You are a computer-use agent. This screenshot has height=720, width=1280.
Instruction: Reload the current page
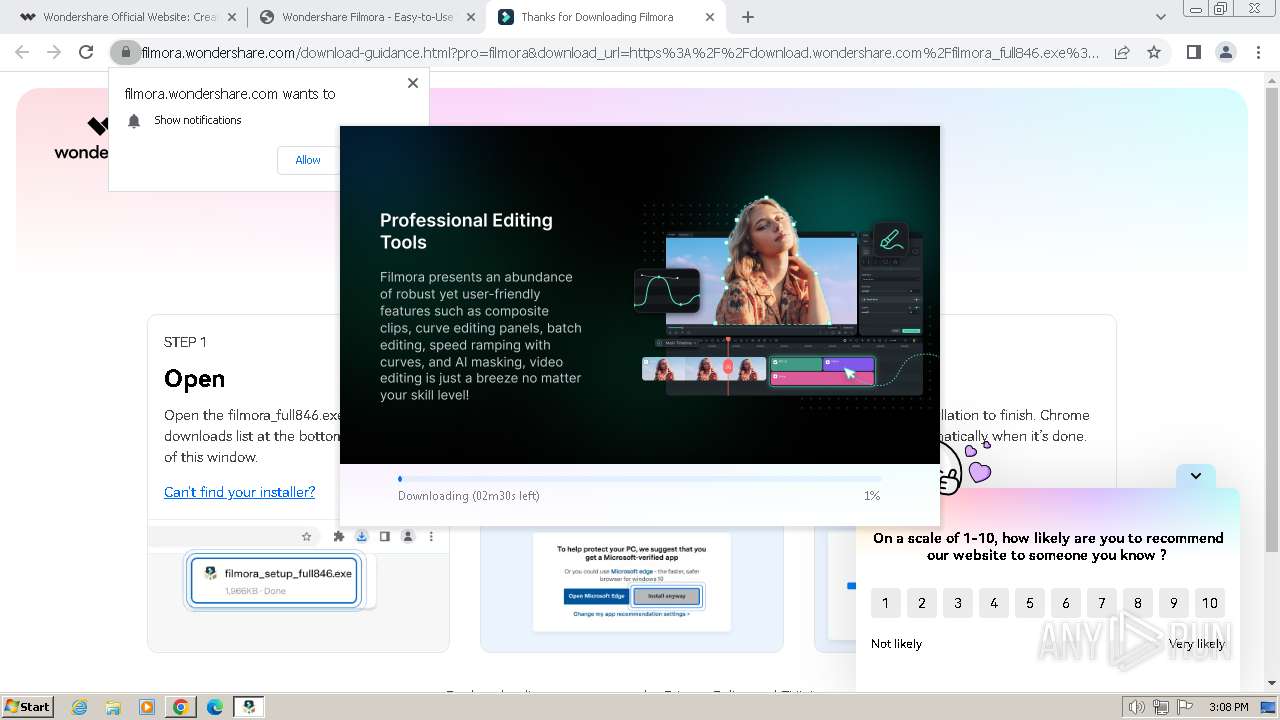coord(86,52)
